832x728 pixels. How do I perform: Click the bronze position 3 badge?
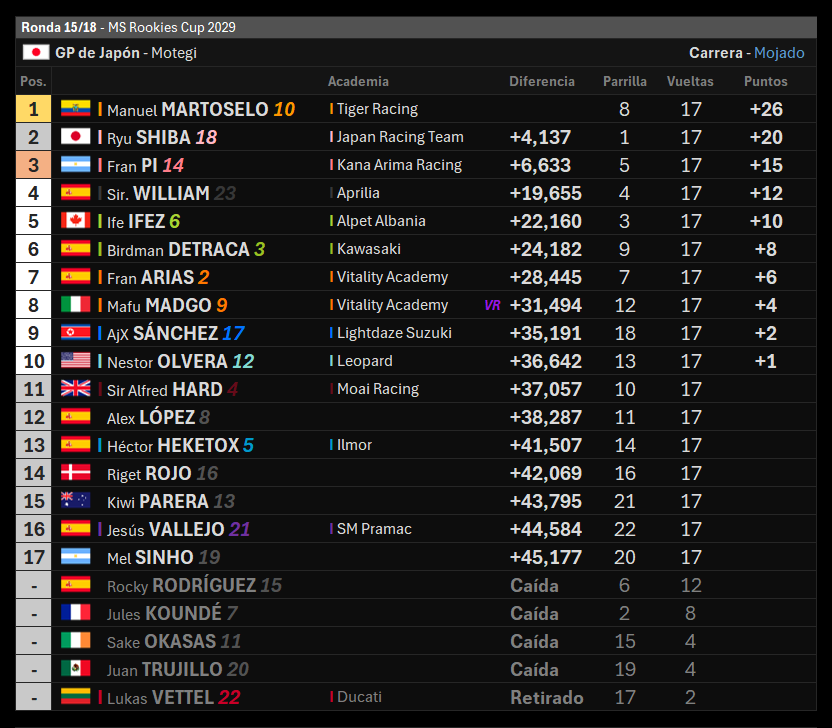pyautogui.click(x=33, y=165)
